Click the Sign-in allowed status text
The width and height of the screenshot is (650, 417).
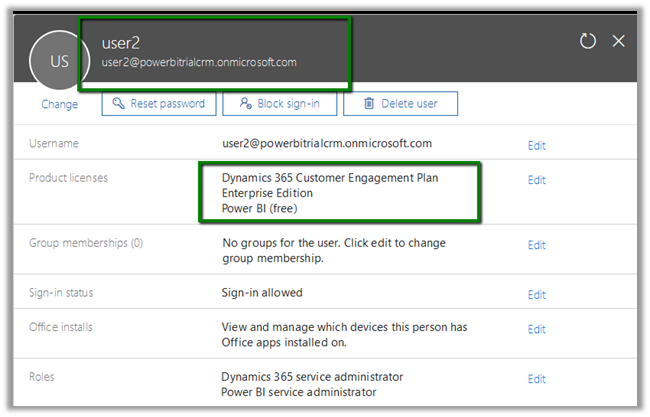261,293
